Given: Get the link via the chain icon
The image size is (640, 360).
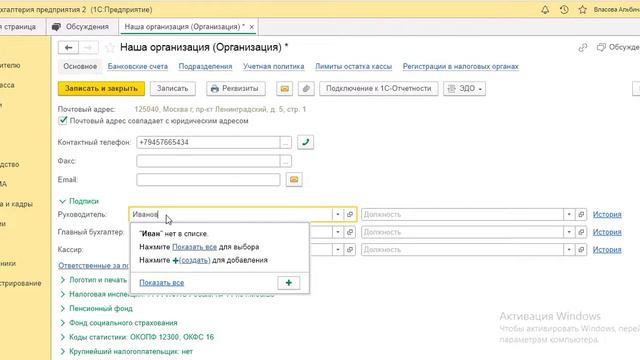Looking at the screenshot, I should click(x=582, y=48).
